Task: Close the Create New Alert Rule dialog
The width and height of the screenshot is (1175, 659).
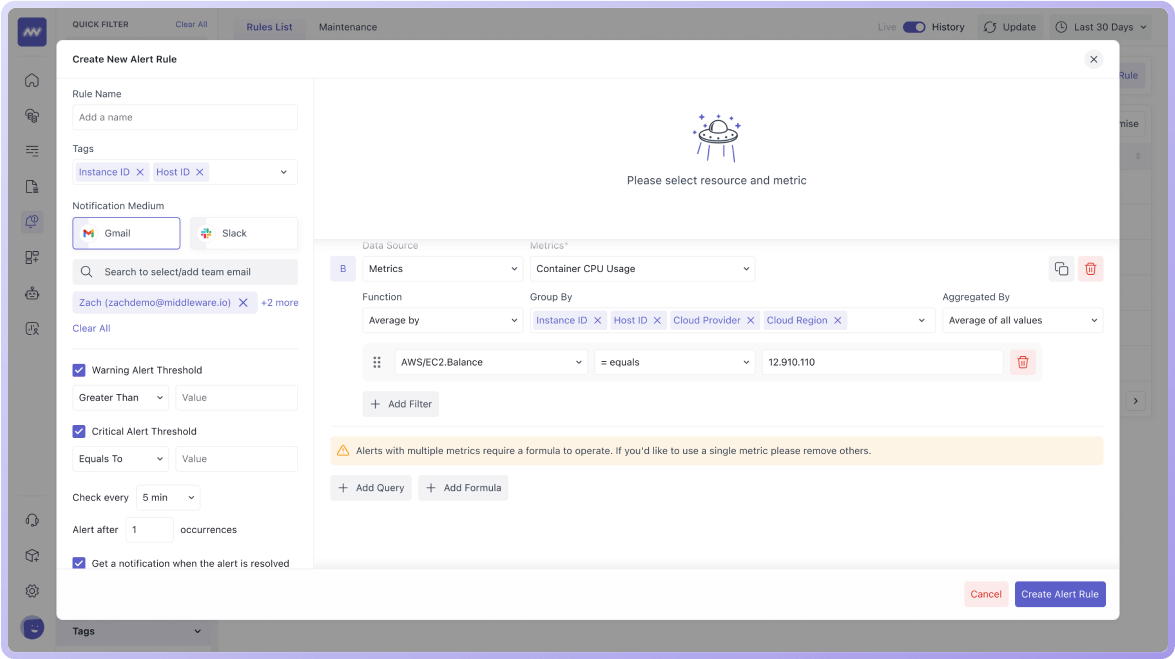Action: (x=1093, y=59)
